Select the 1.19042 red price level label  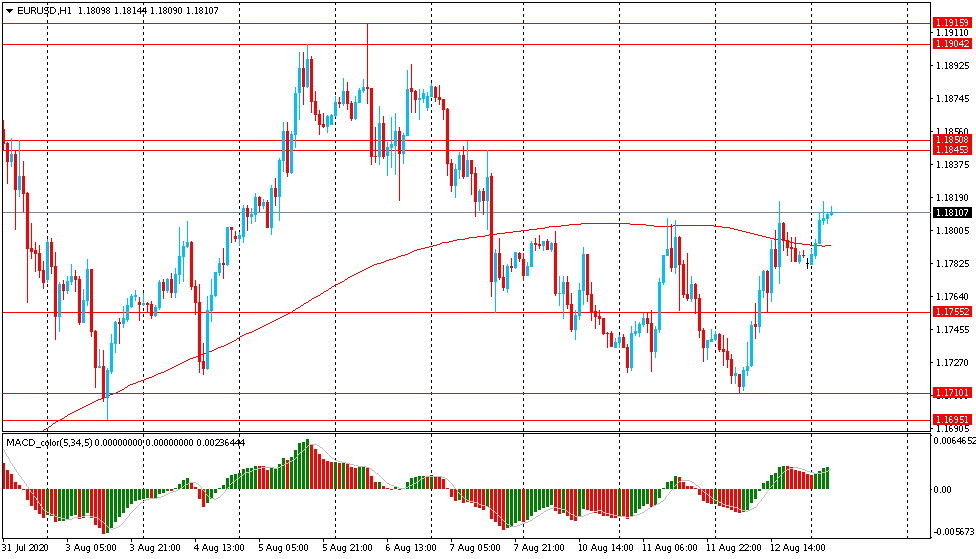point(952,44)
